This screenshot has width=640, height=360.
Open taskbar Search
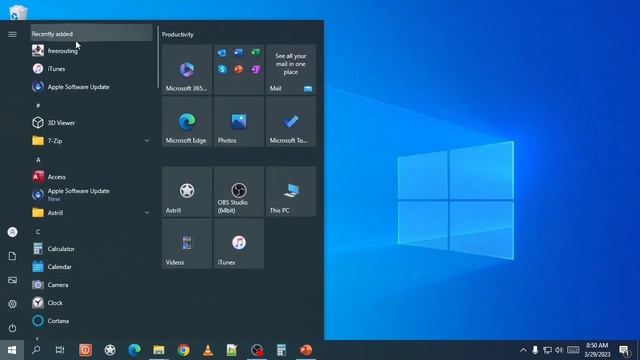coord(36,350)
